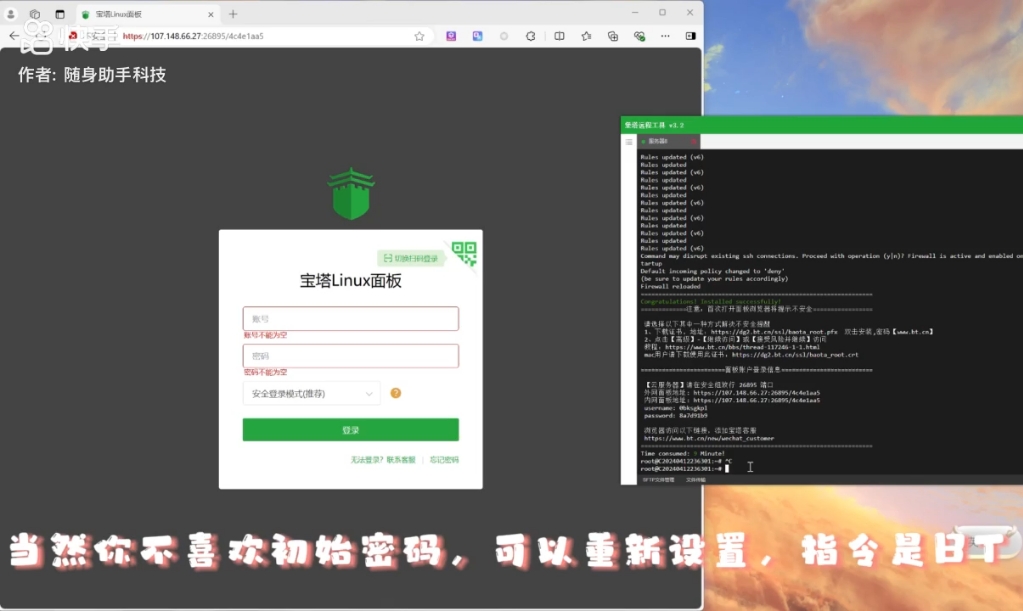Viewport: 1023px width, 611px height.
Task: Open the browser sidebar panel icon
Action: click(x=690, y=36)
